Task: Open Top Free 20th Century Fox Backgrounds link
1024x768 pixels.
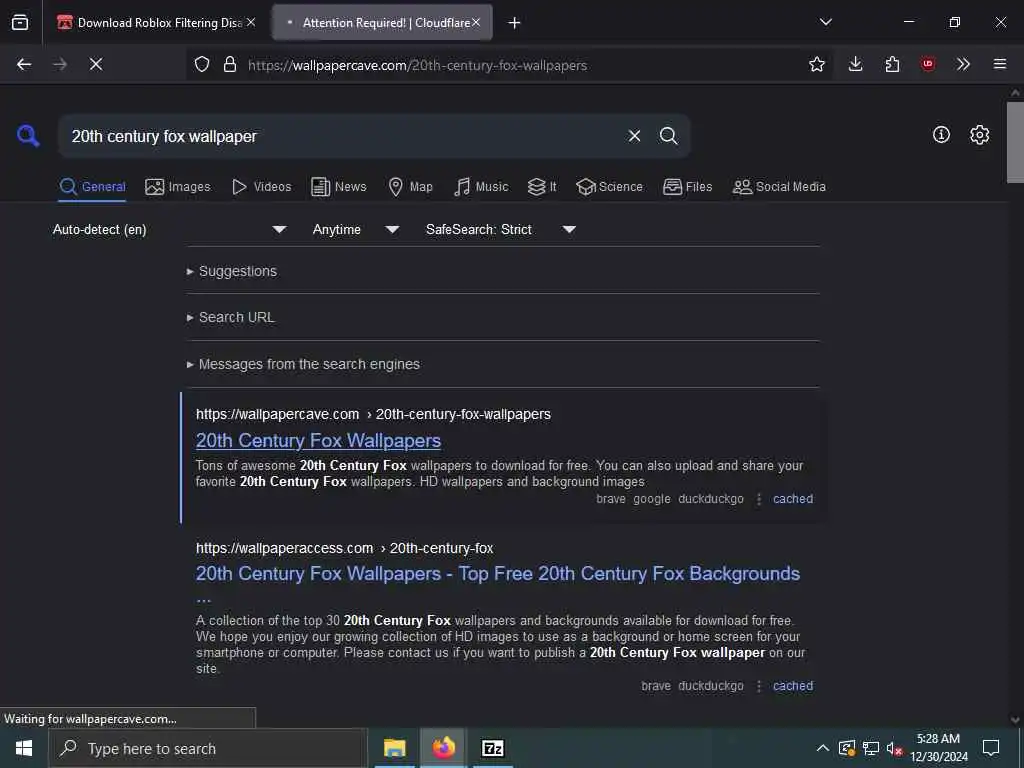Action: click(498, 574)
